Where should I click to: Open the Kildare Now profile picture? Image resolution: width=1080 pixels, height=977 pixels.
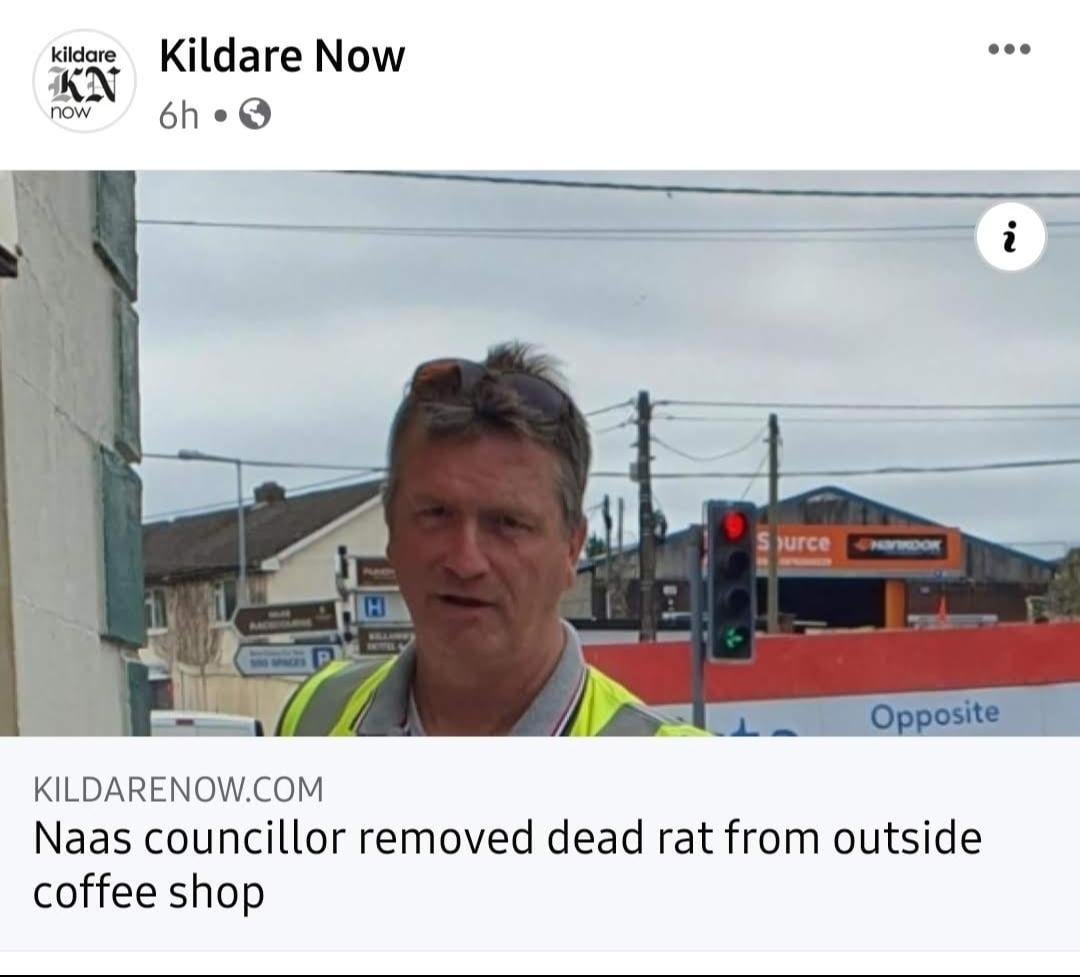85,81
